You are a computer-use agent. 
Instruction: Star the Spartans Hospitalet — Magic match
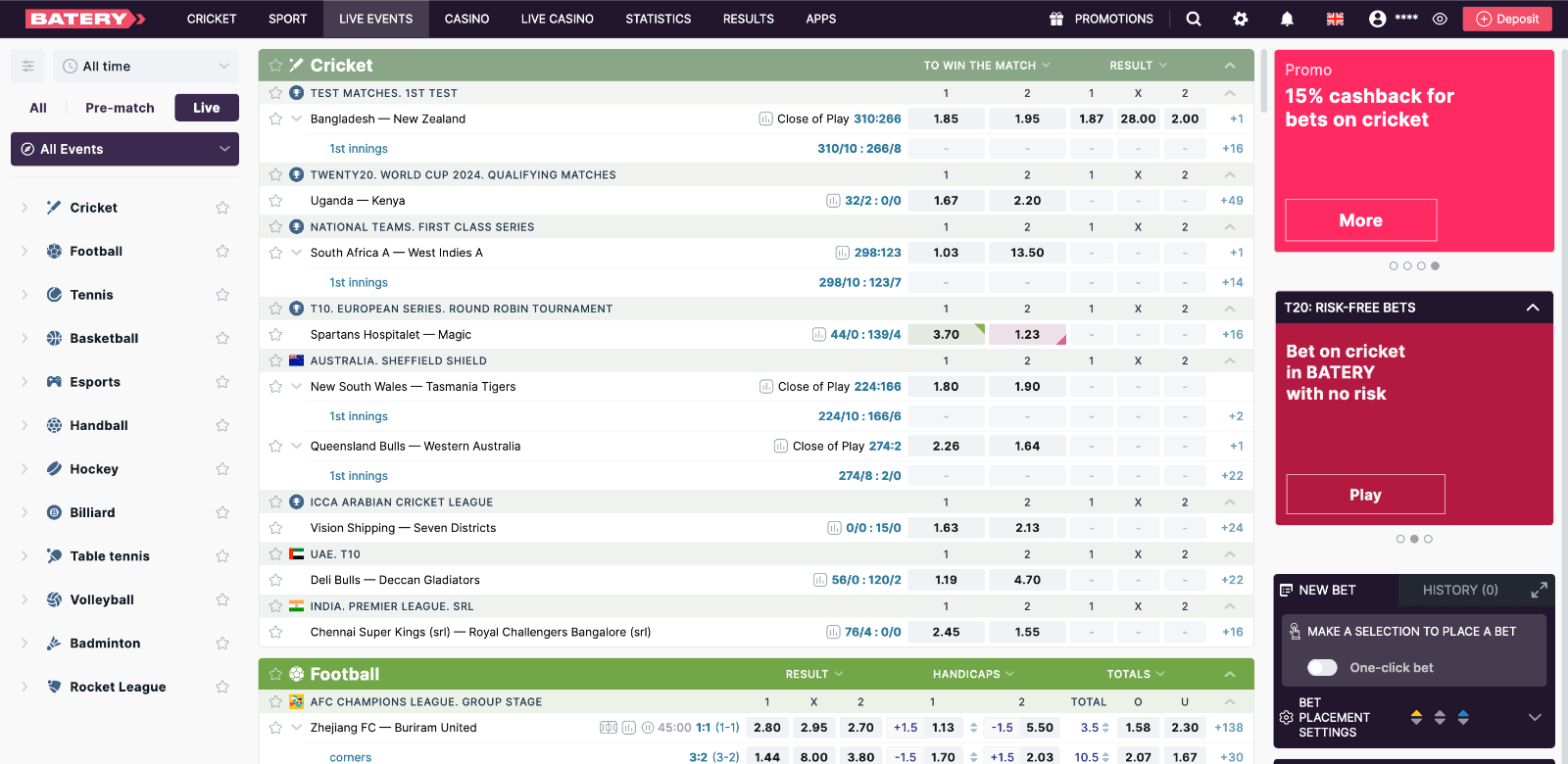pos(275,335)
